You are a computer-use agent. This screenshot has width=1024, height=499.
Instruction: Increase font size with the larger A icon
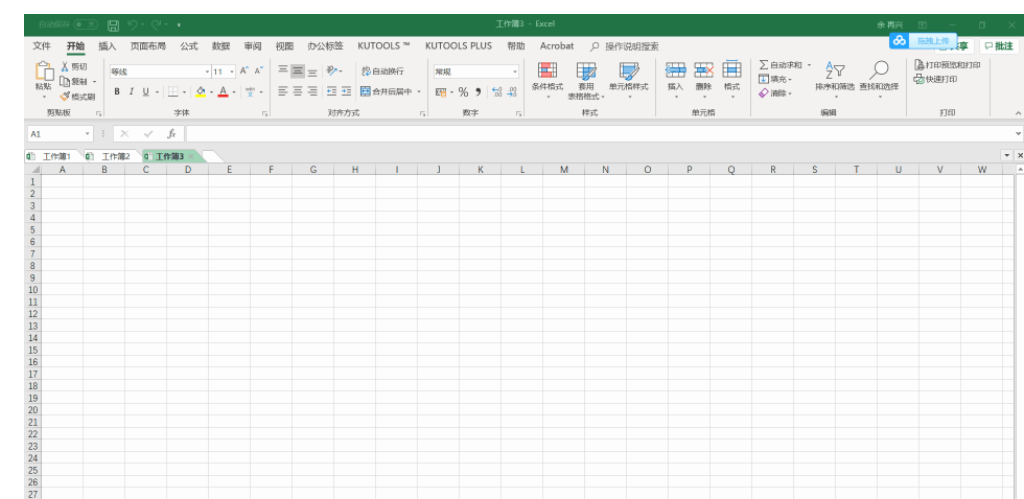click(244, 71)
